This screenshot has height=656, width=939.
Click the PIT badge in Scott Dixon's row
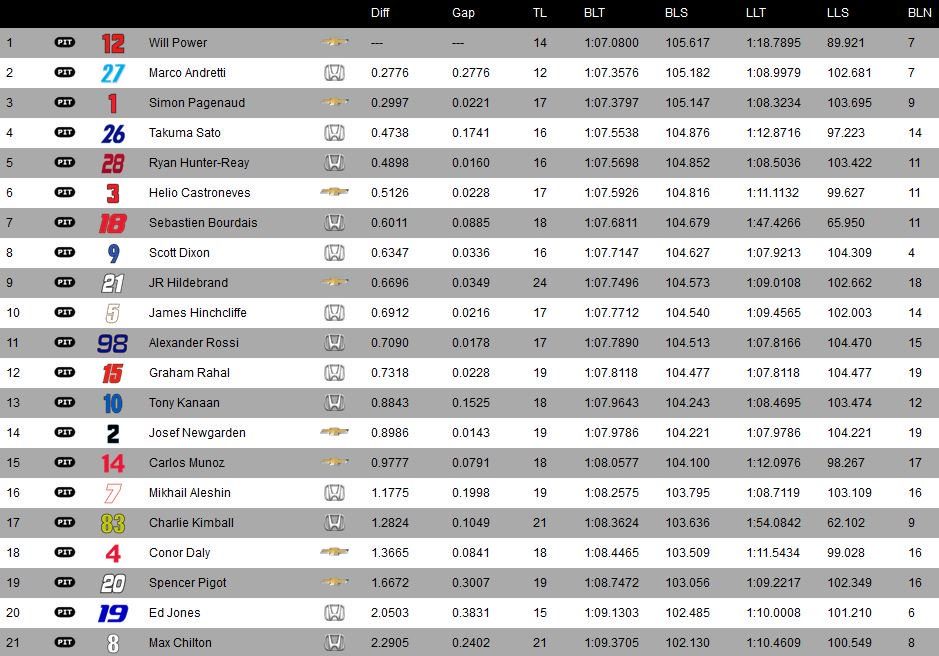point(65,252)
